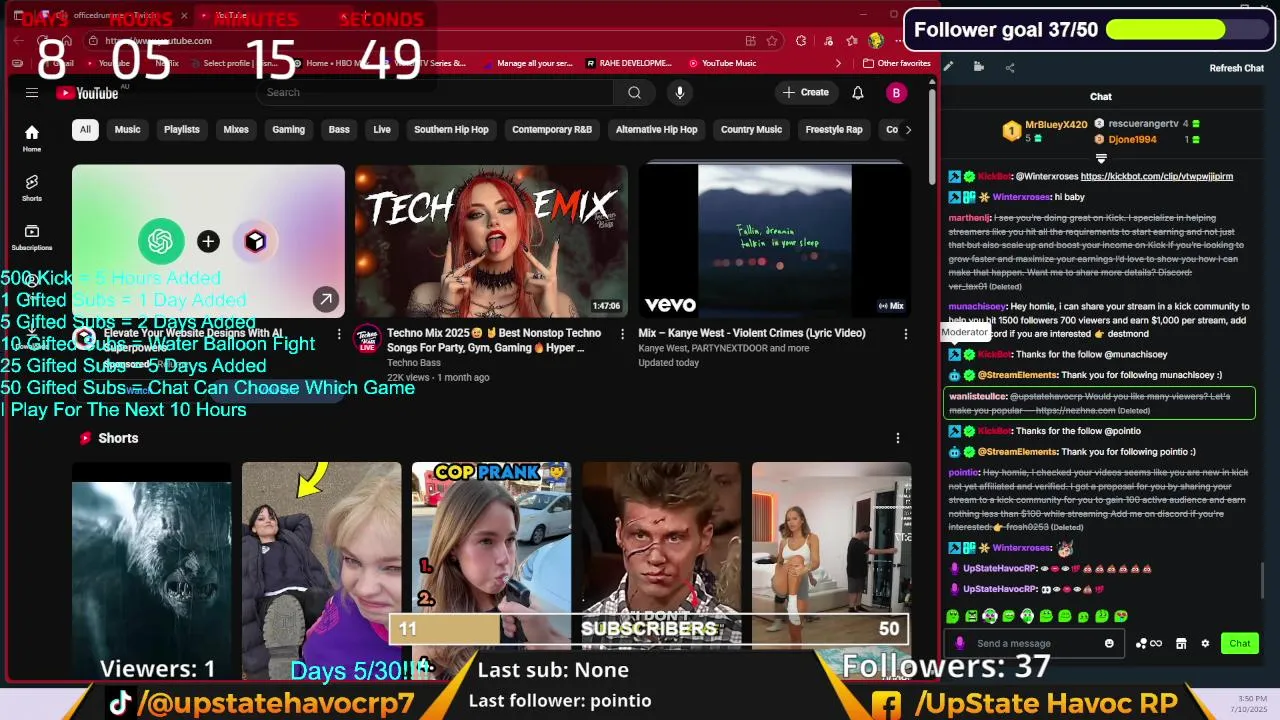This screenshot has height=720, width=1280.
Task: Open the chat shop storefront icon
Action: (1181, 644)
